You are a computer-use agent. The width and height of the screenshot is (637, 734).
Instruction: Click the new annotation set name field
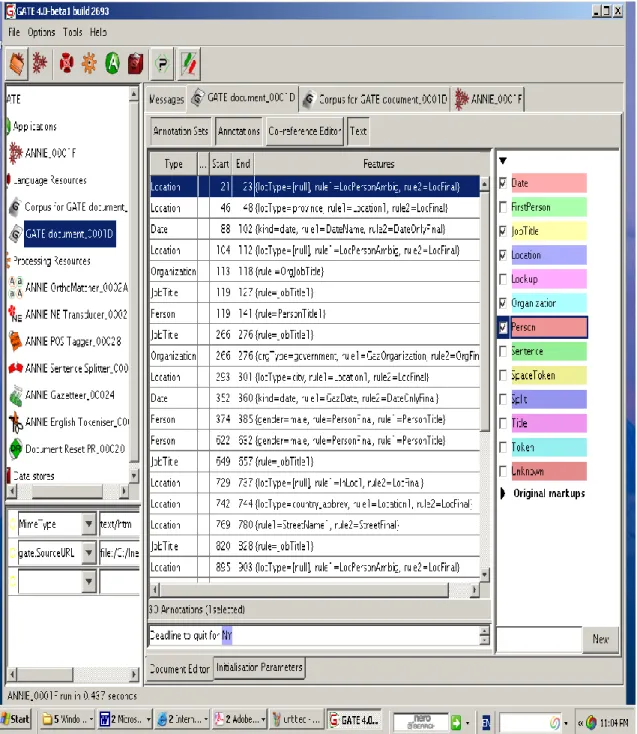539,639
